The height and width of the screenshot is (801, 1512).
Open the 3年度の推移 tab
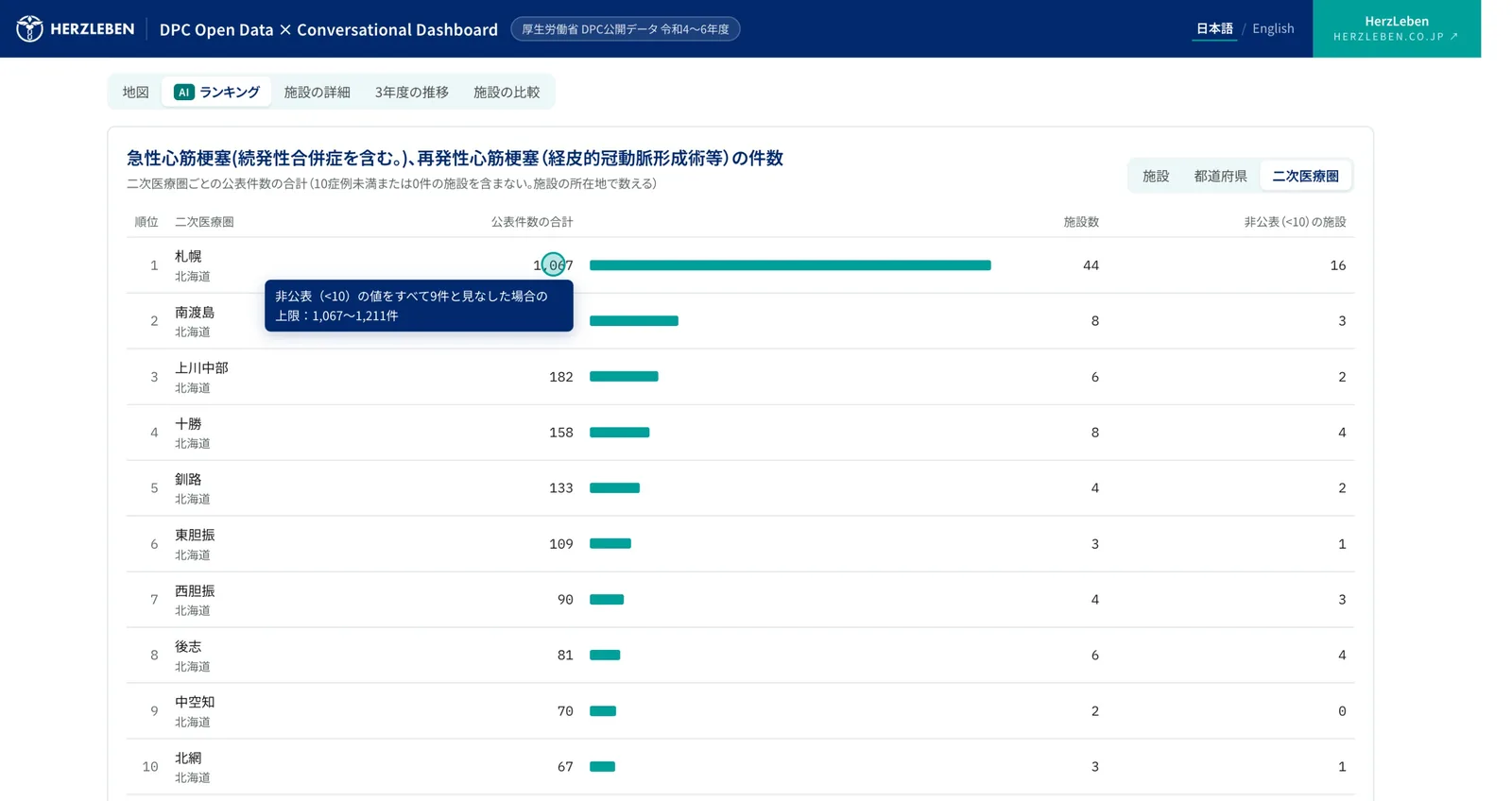pos(412,92)
